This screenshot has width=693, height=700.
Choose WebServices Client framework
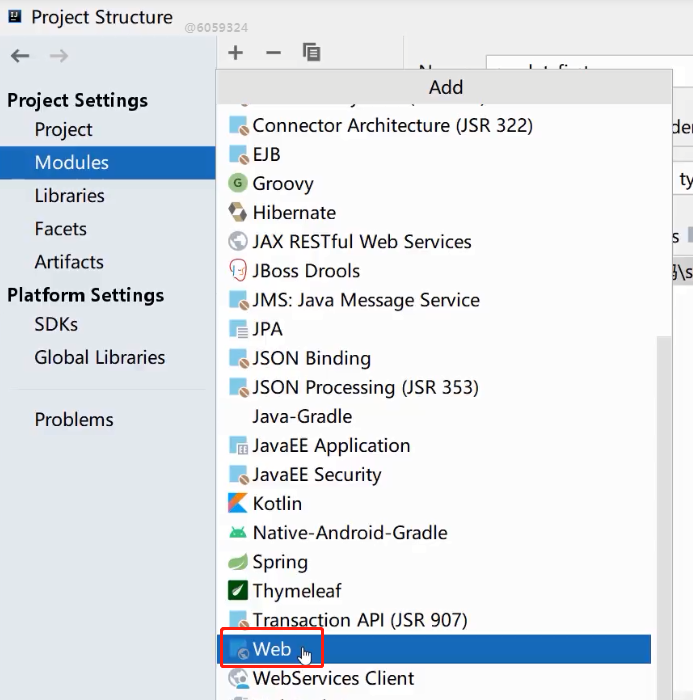coord(333,678)
